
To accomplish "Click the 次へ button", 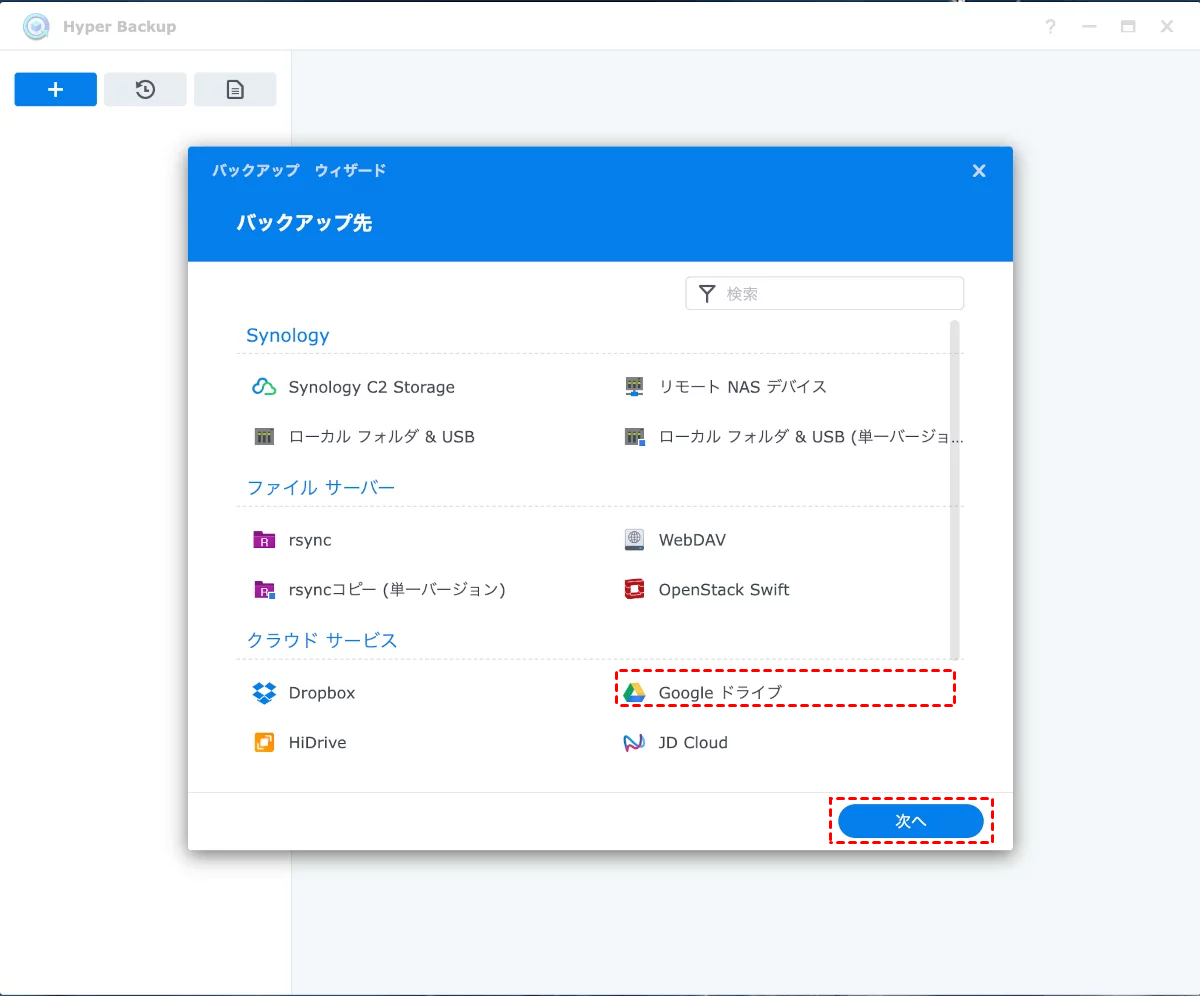I will tap(911, 821).
